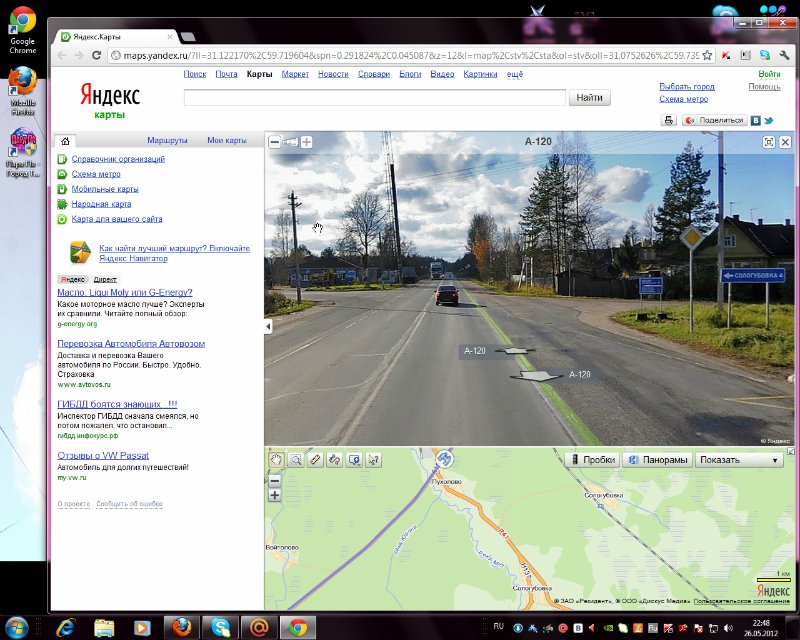This screenshot has height=640, width=800.
Task: Open Карта для вашего сайта link
Action: point(117,218)
